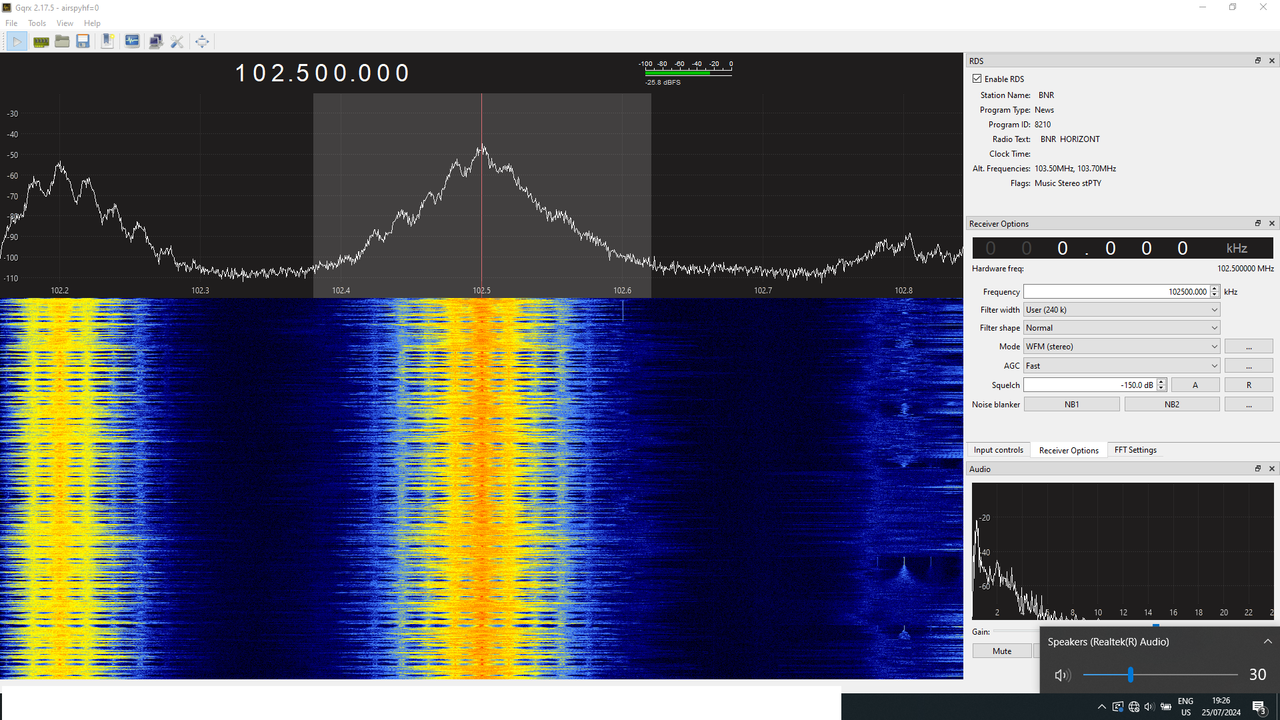The height and width of the screenshot is (720, 1280).
Task: Click the network globe tray icon
Action: (x=1132, y=706)
